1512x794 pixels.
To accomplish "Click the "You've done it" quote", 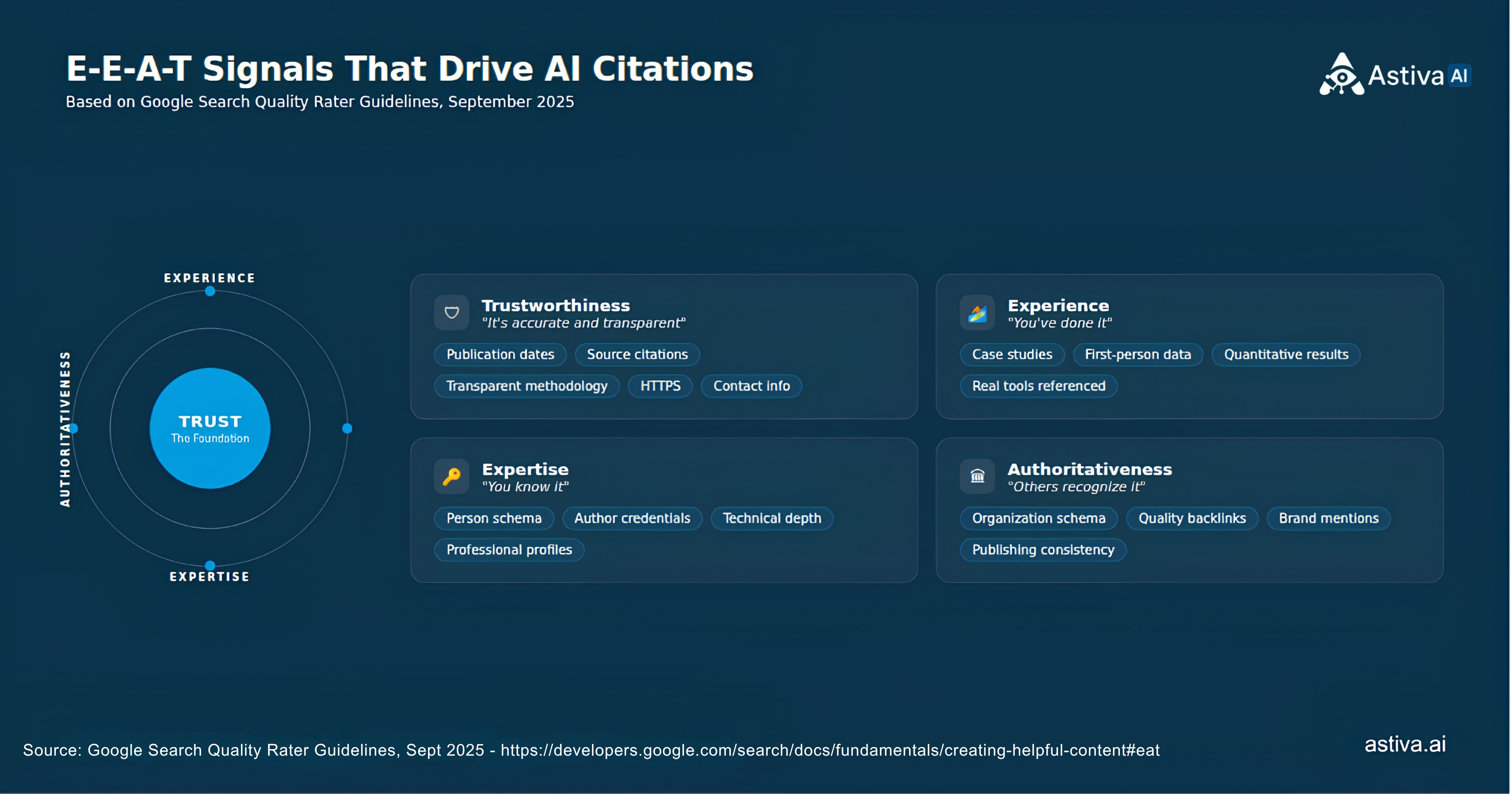I will (x=1060, y=323).
